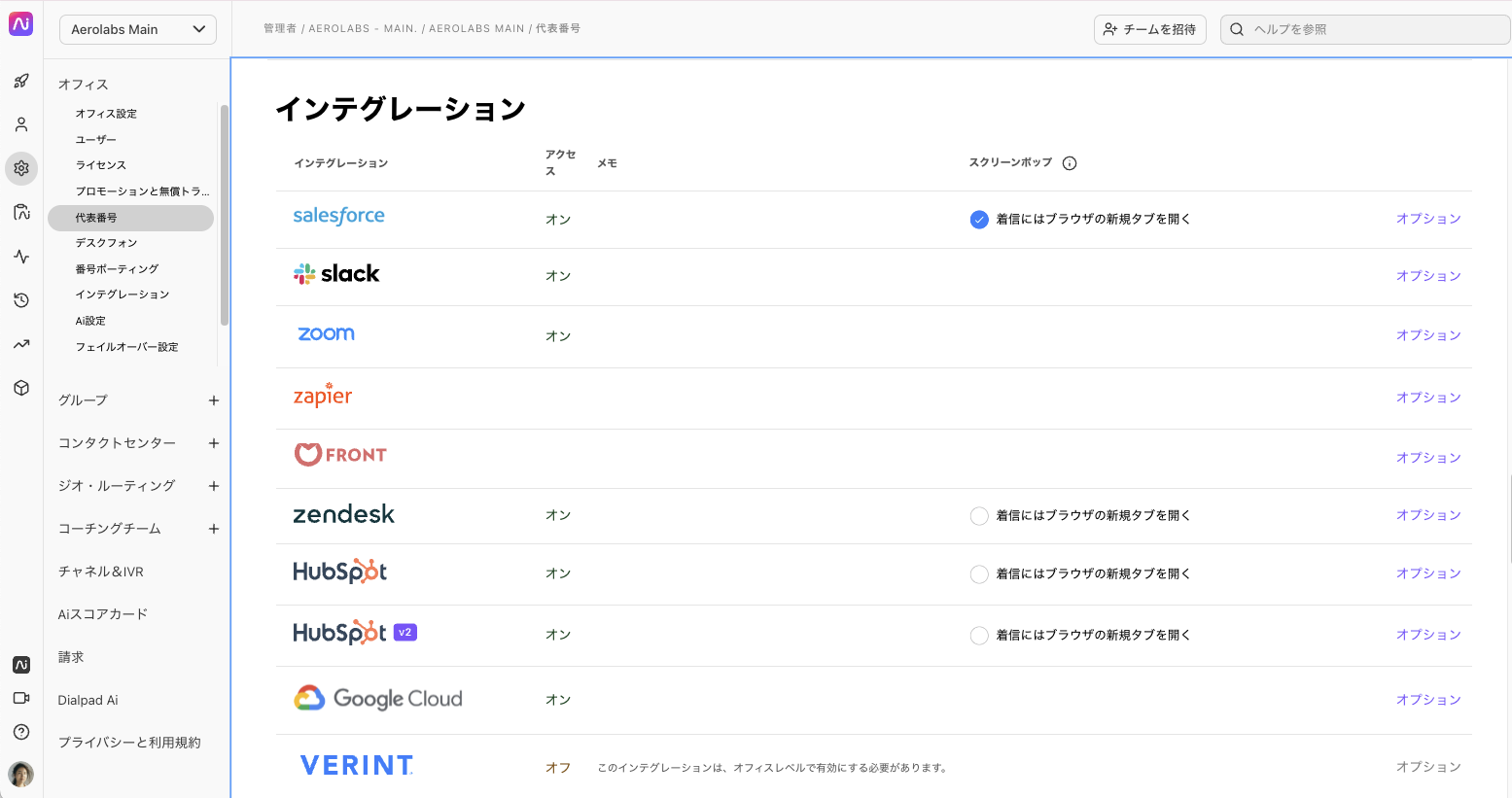Expand the グループ section with plus
Viewport: 1512px width, 798px height.
click(214, 400)
